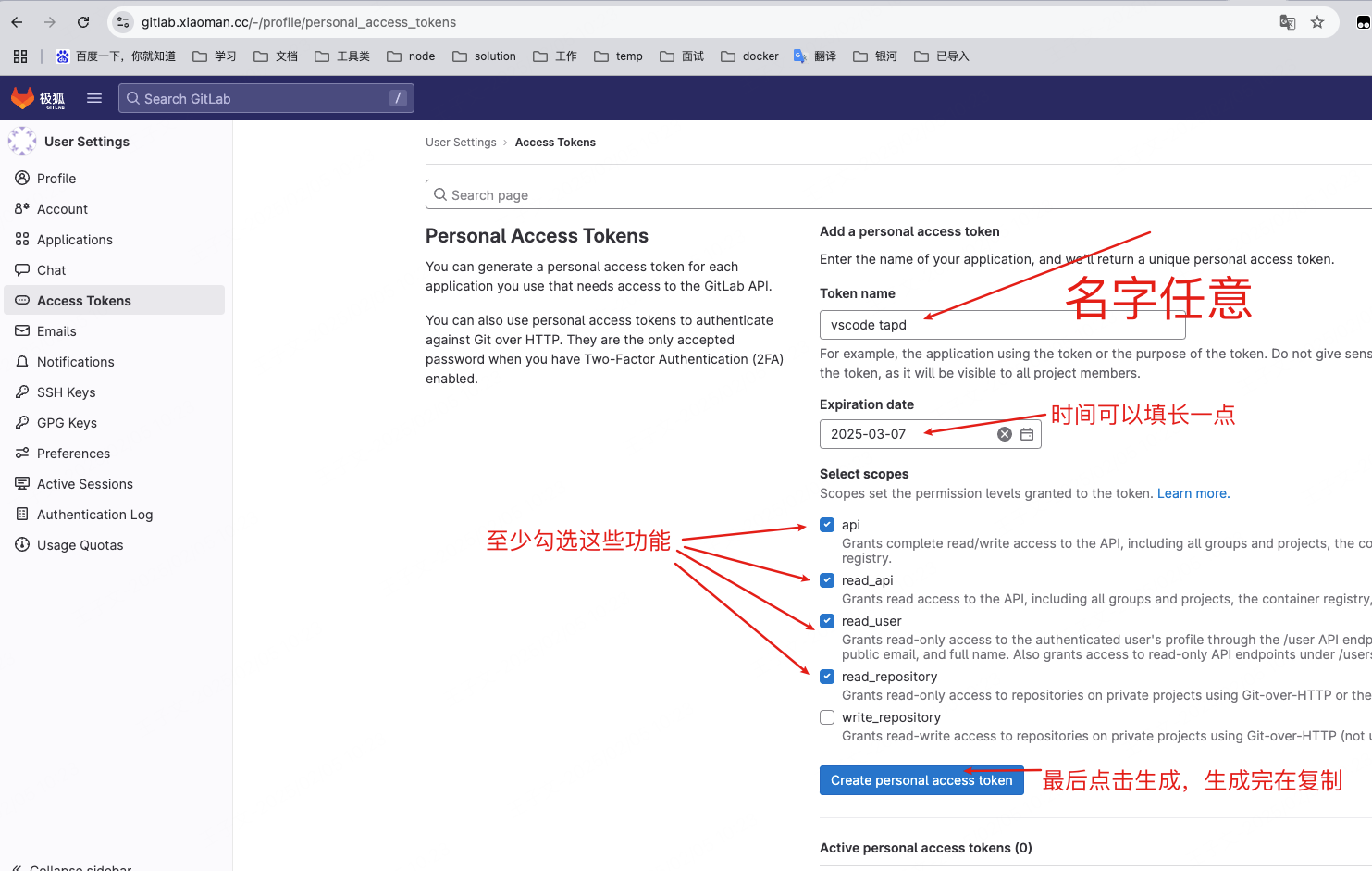Screen dimensions: 1372x871
Task: Uncheck the read_repository scope checkbox
Action: [x=827, y=677]
